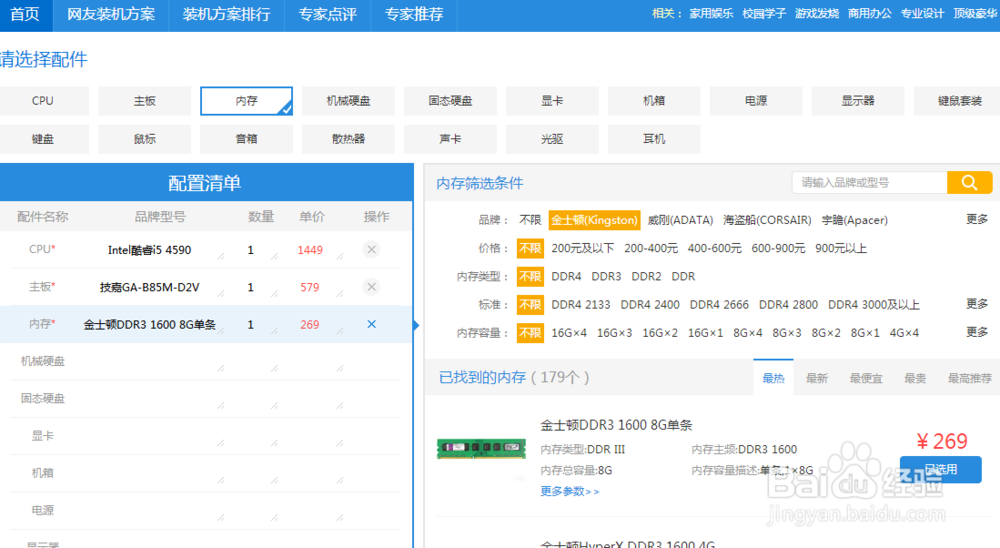
Task: Expand 更多 in the brand row
Action: pyautogui.click(x=977, y=219)
